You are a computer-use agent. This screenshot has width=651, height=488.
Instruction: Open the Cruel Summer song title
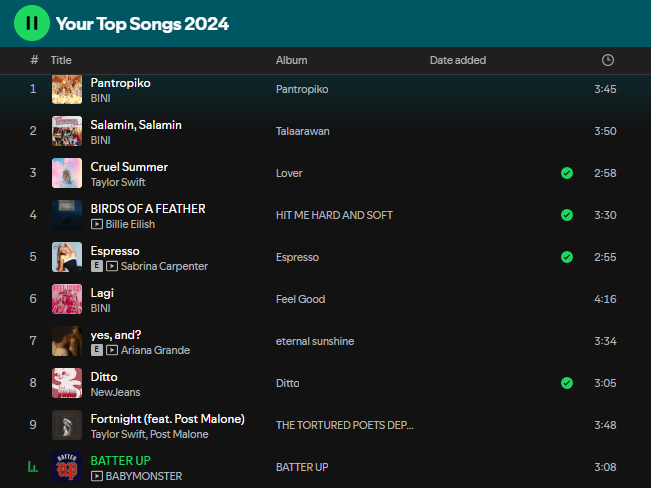coord(129,167)
